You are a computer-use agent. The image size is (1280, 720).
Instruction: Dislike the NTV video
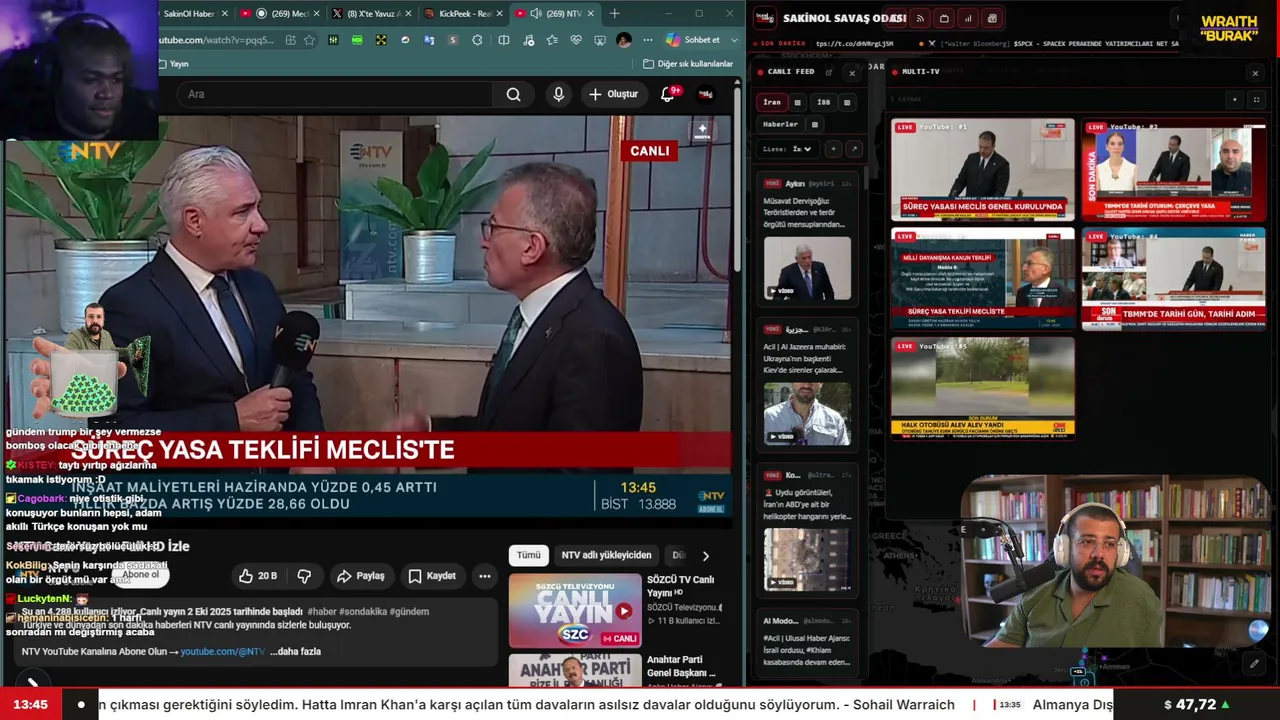pyautogui.click(x=304, y=576)
